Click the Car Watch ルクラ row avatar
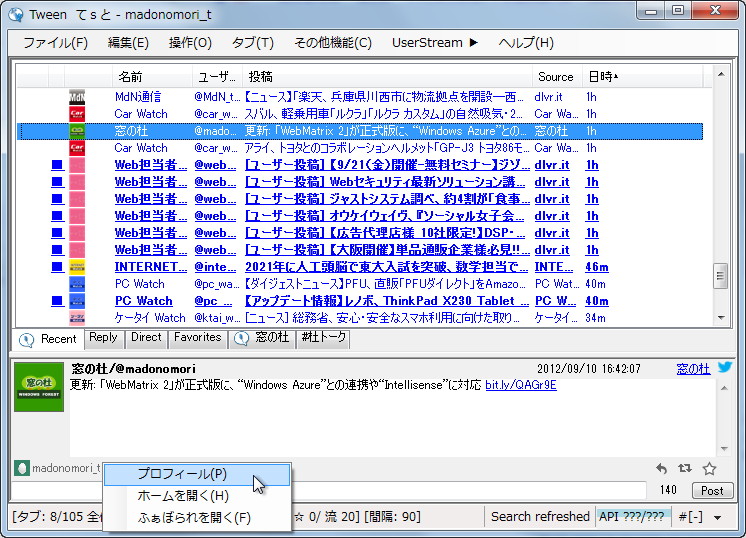Image resolution: width=746 pixels, height=538 pixels. click(x=77, y=114)
